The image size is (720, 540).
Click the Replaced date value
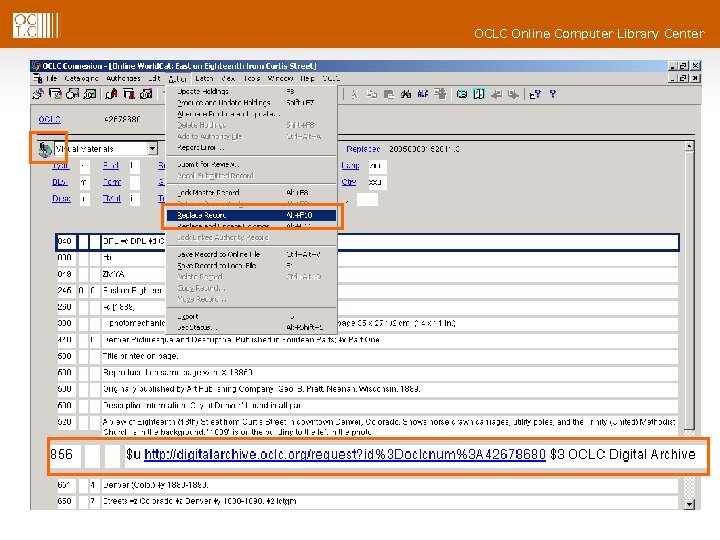point(424,149)
